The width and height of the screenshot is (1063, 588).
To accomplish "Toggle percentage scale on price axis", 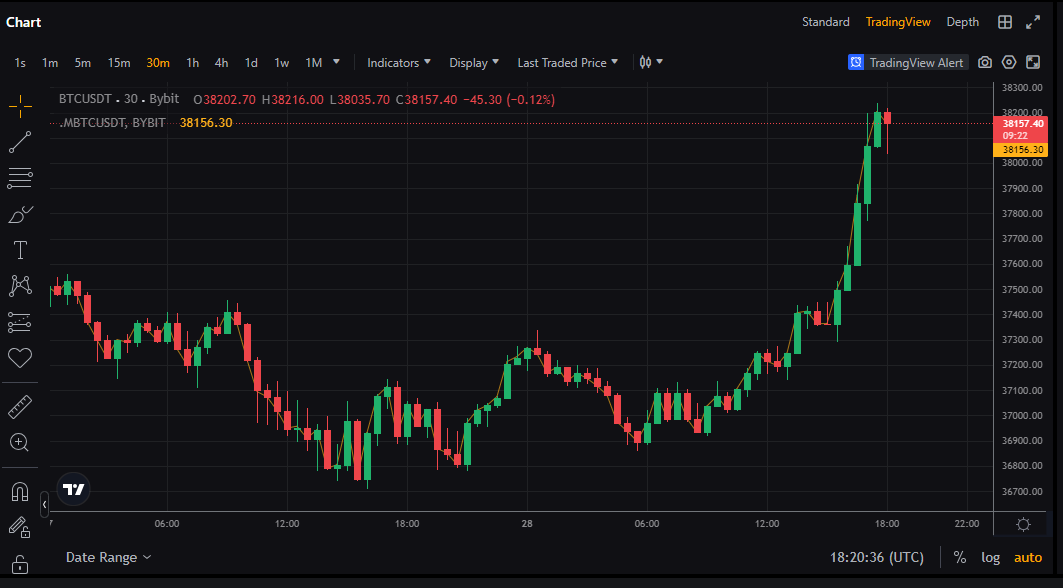I will pos(960,557).
